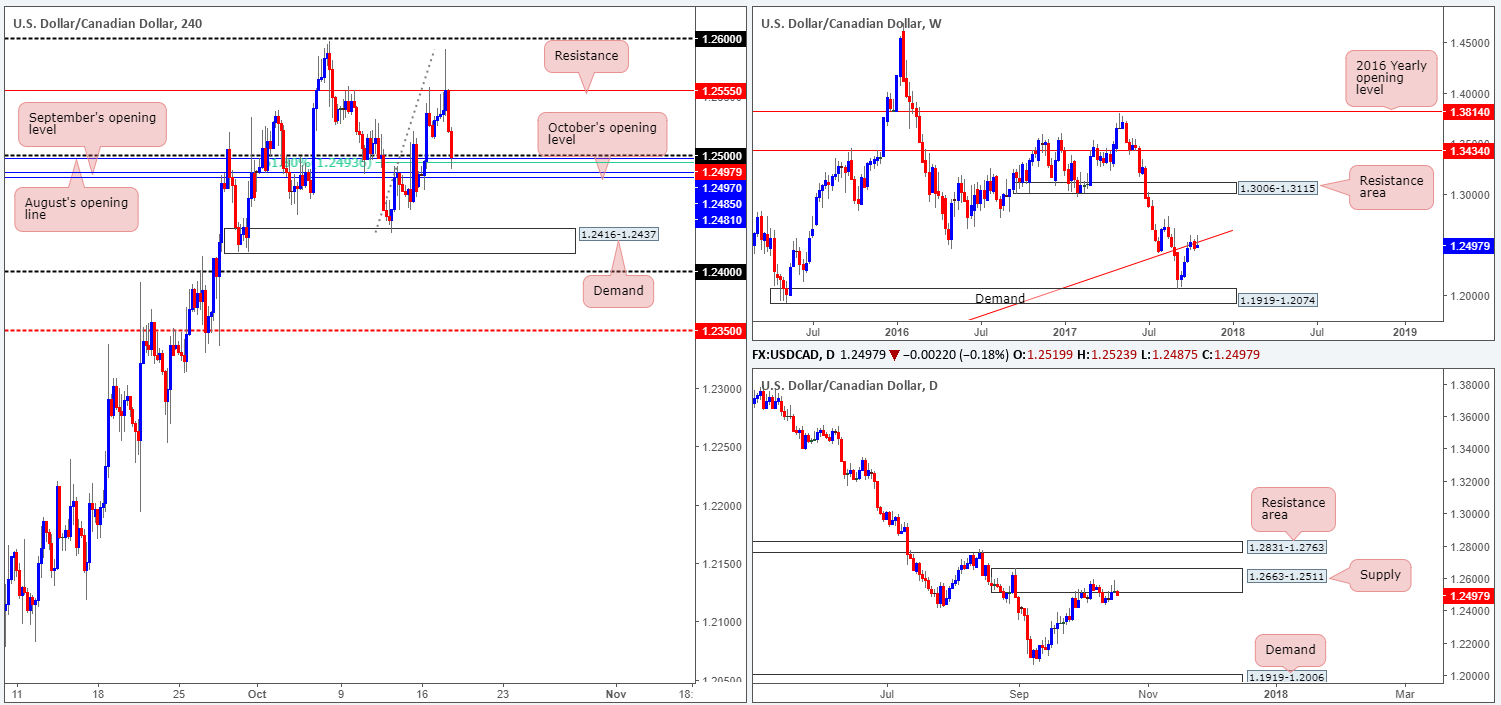Click the black 1.25000 price label
The image size is (1501, 705).
click(x=722, y=156)
